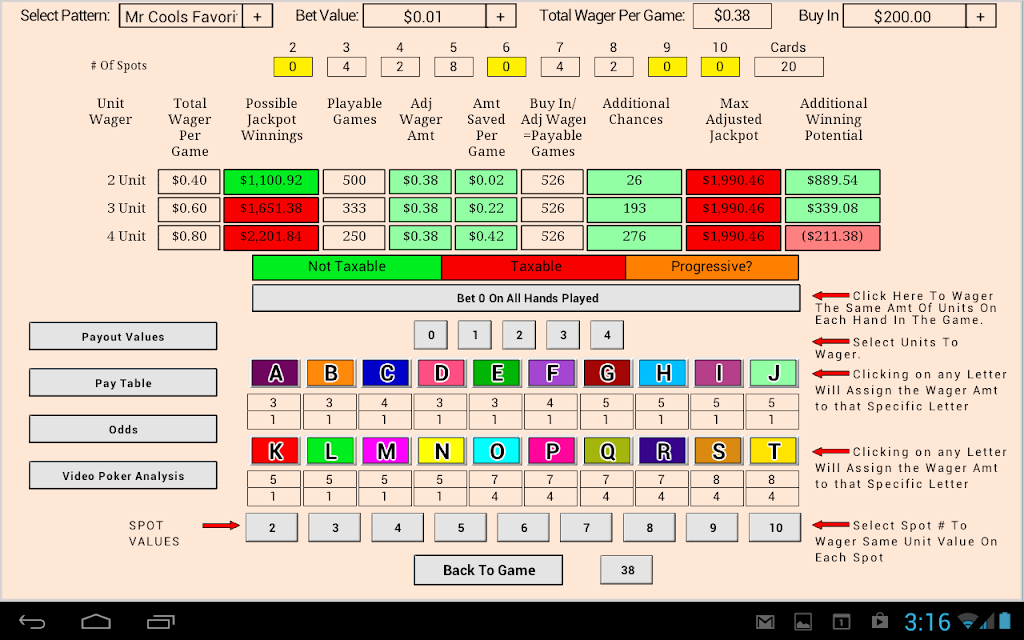Select spot value 7 button
This screenshot has width=1024, height=640.
[x=586, y=528]
